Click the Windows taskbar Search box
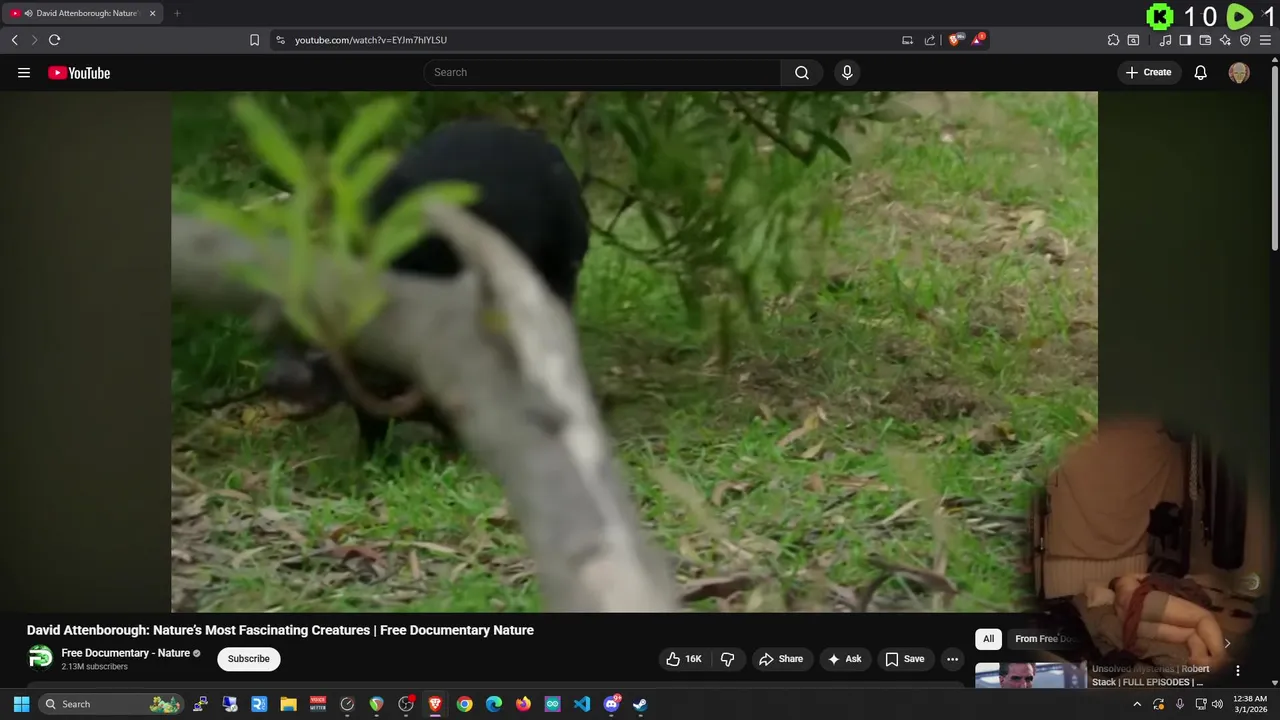The height and width of the screenshot is (720, 1280). [x=111, y=704]
